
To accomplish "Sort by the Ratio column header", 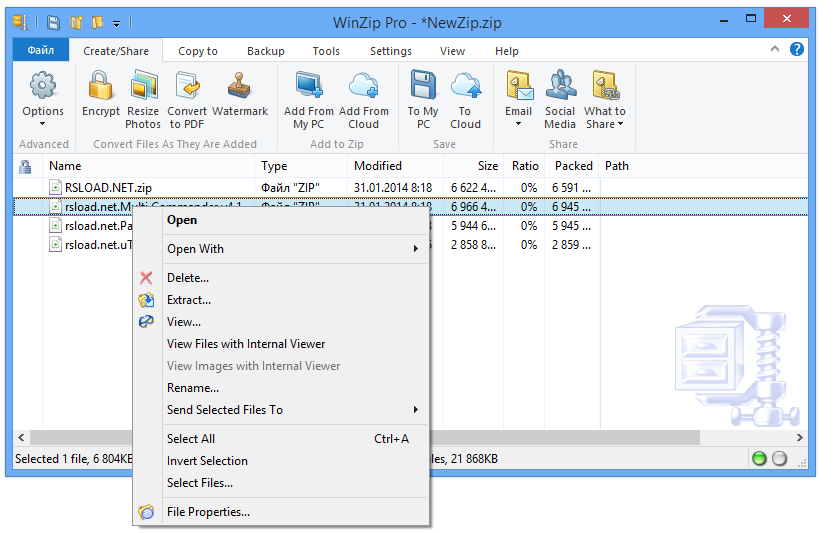I will 524,166.
